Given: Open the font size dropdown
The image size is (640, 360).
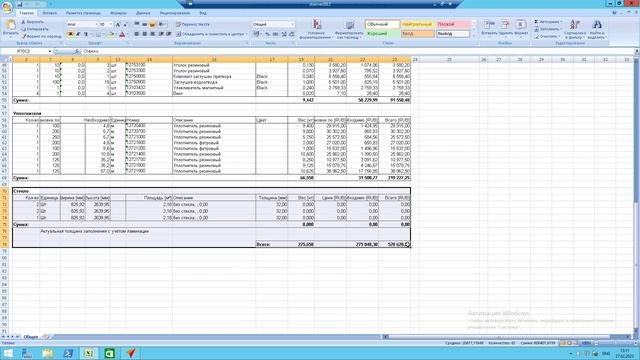Looking at the screenshot, I should pyautogui.click(x=111, y=24).
